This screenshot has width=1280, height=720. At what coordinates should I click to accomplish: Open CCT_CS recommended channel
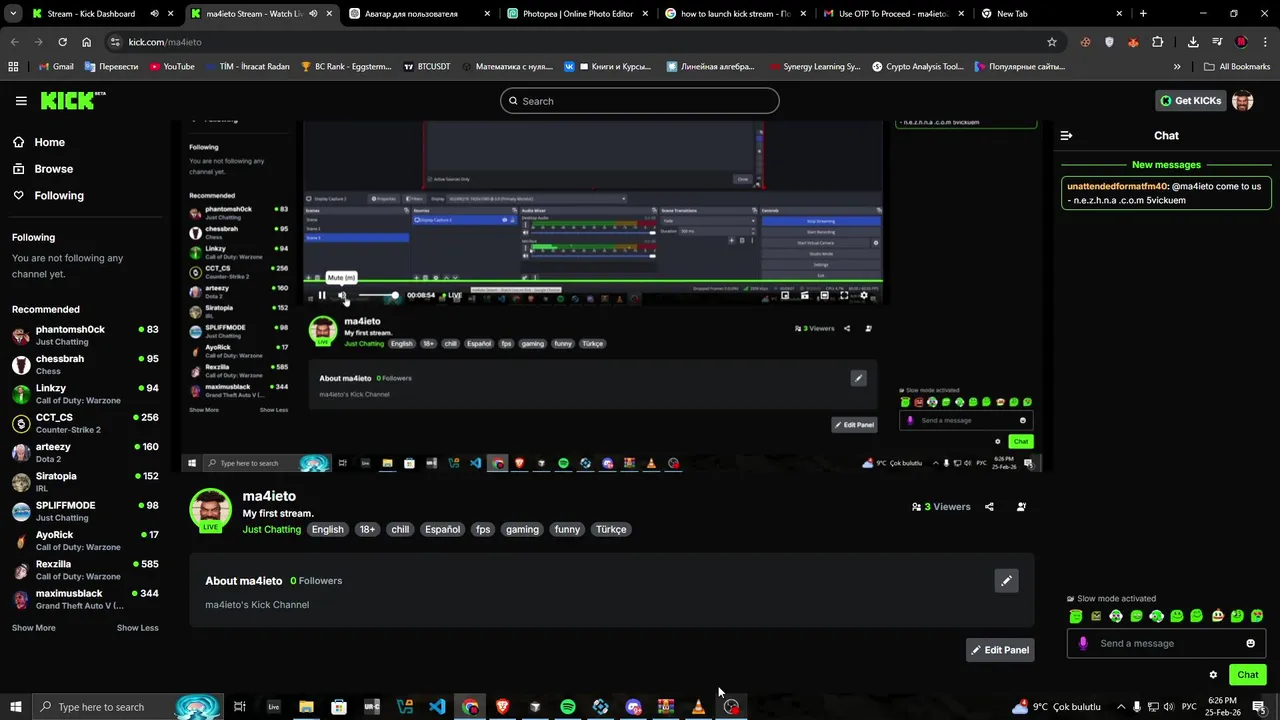tap(86, 423)
